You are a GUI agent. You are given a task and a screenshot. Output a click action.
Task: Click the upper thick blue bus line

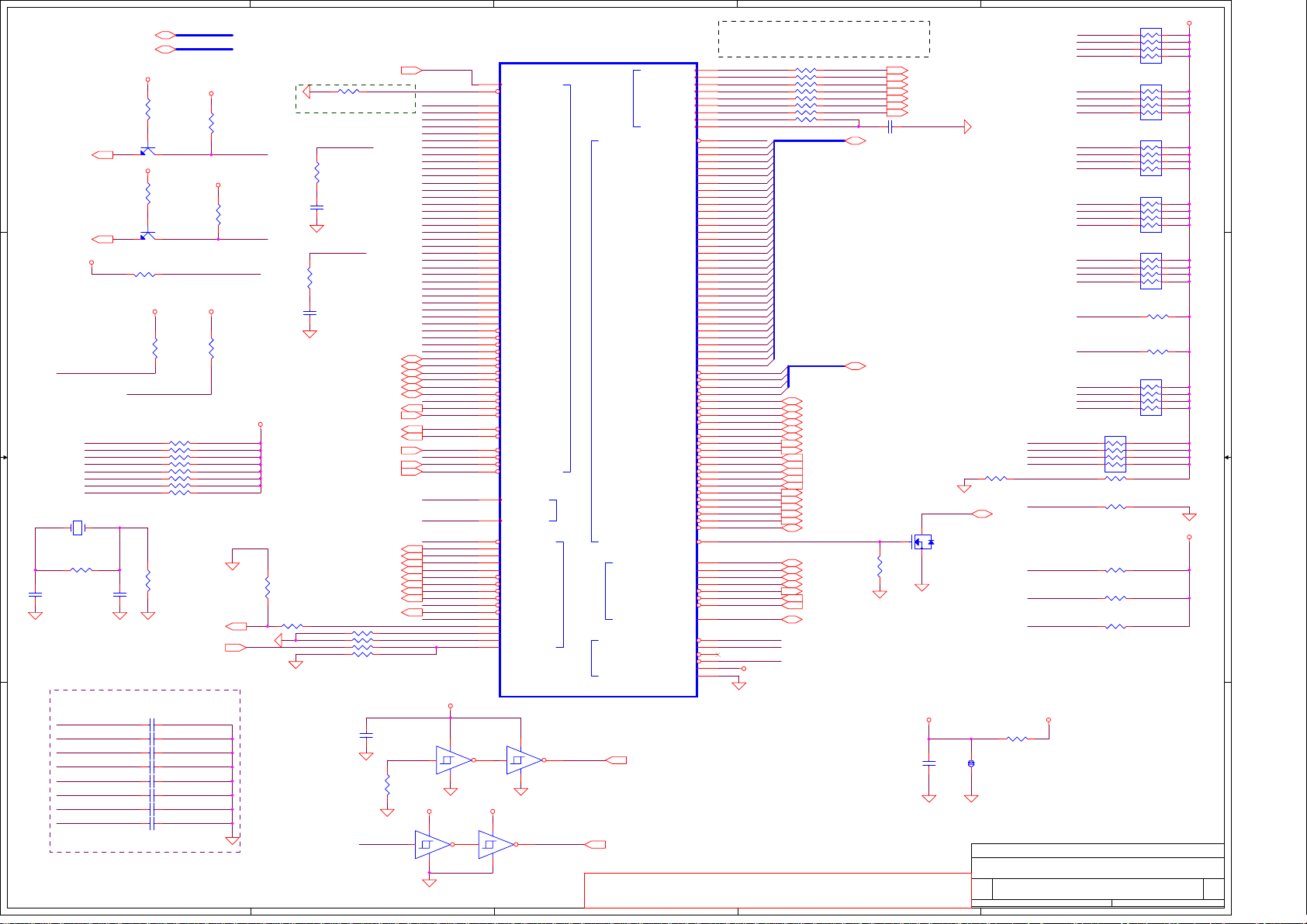coord(204,35)
